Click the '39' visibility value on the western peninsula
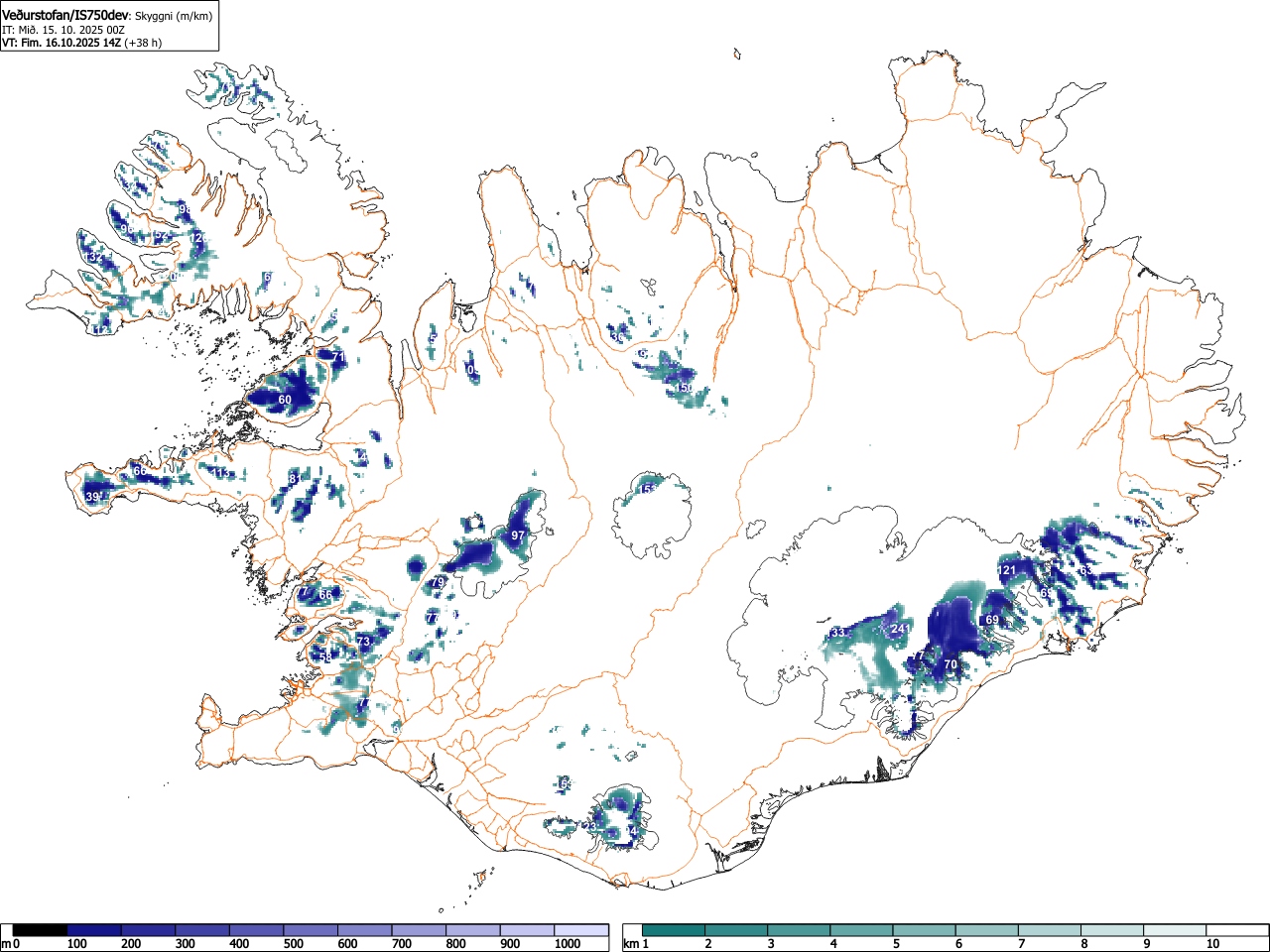 click(x=92, y=497)
